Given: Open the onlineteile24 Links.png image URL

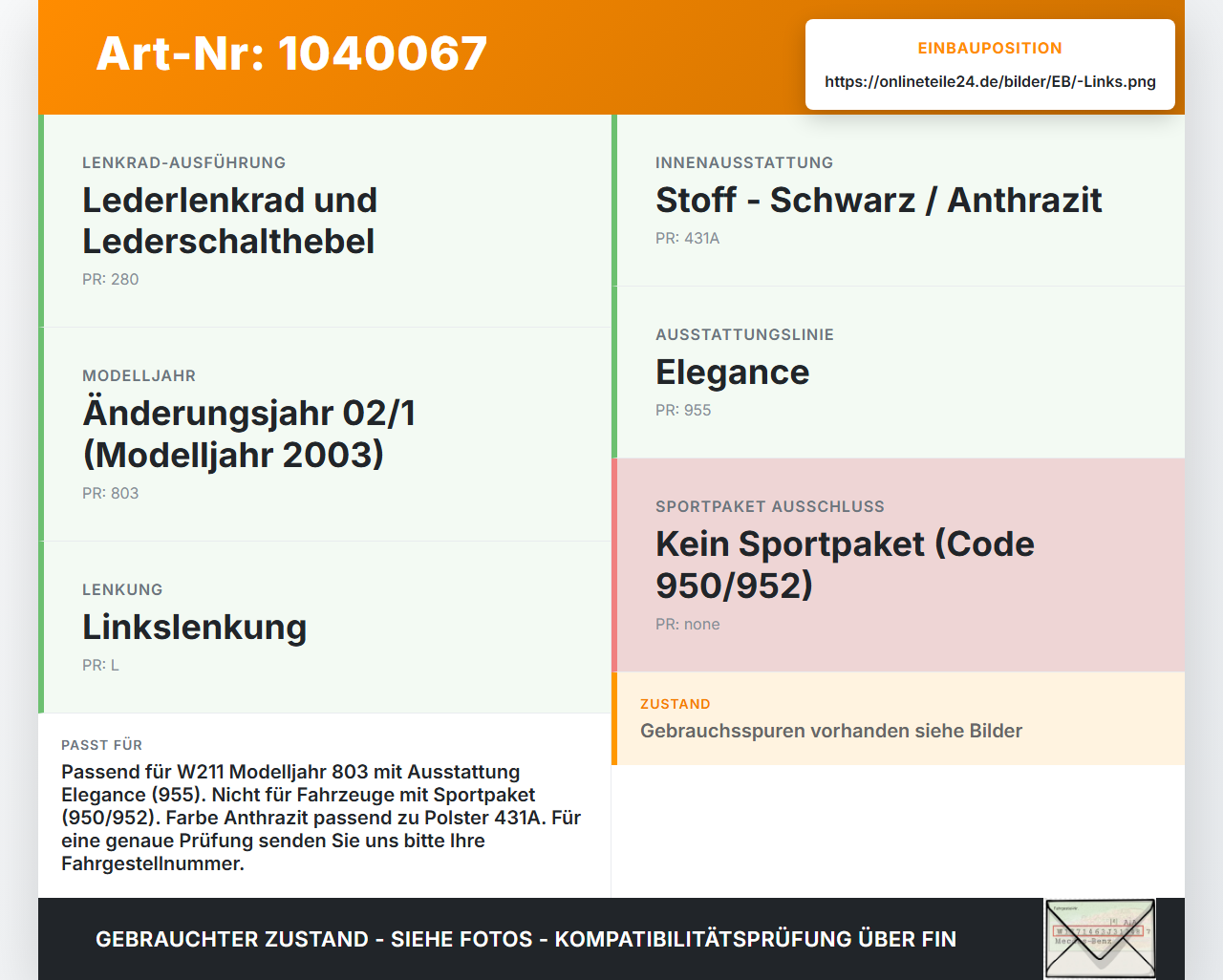Looking at the screenshot, I should [x=990, y=81].
